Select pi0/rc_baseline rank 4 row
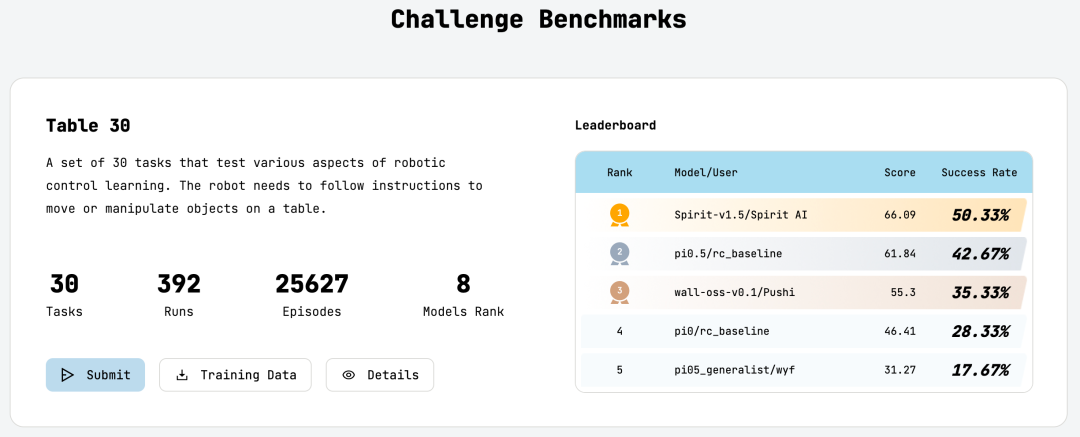Image resolution: width=1080 pixels, height=437 pixels. tap(804, 331)
